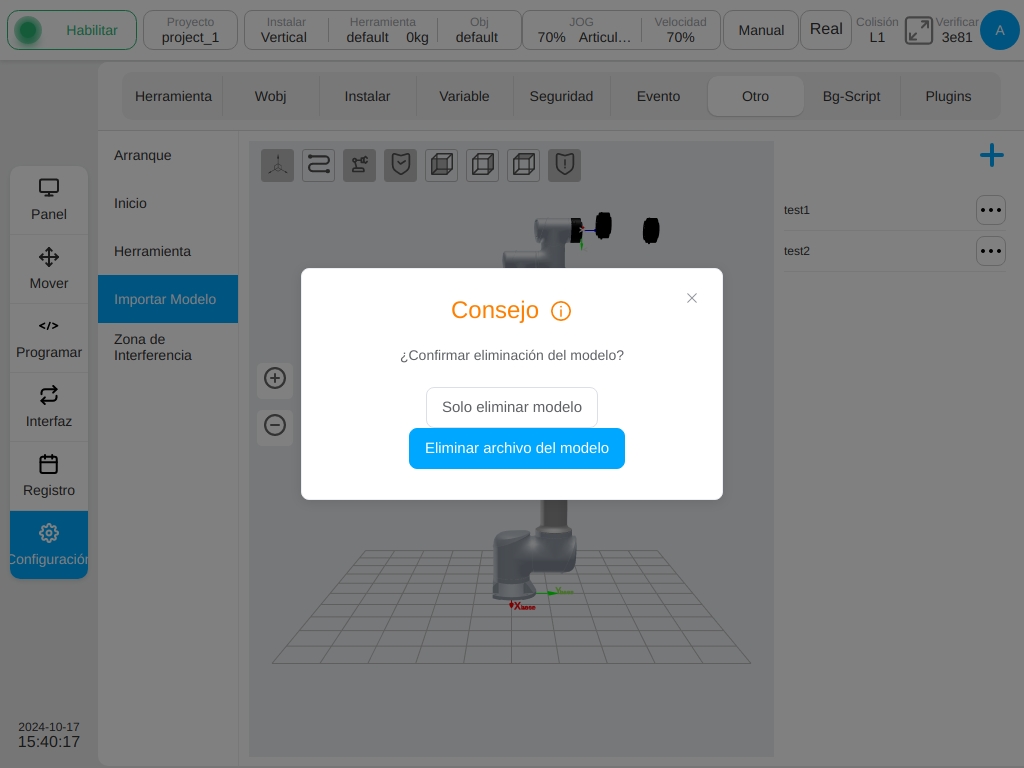The width and height of the screenshot is (1024, 768).
Task: Open the Interfaz sidebar page
Action: coord(49,408)
